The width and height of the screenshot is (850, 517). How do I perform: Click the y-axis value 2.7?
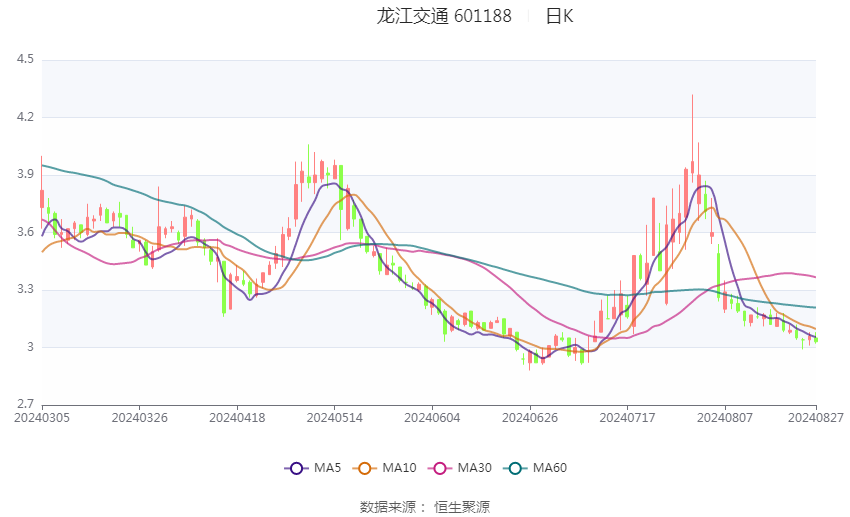pyautogui.click(x=25, y=404)
